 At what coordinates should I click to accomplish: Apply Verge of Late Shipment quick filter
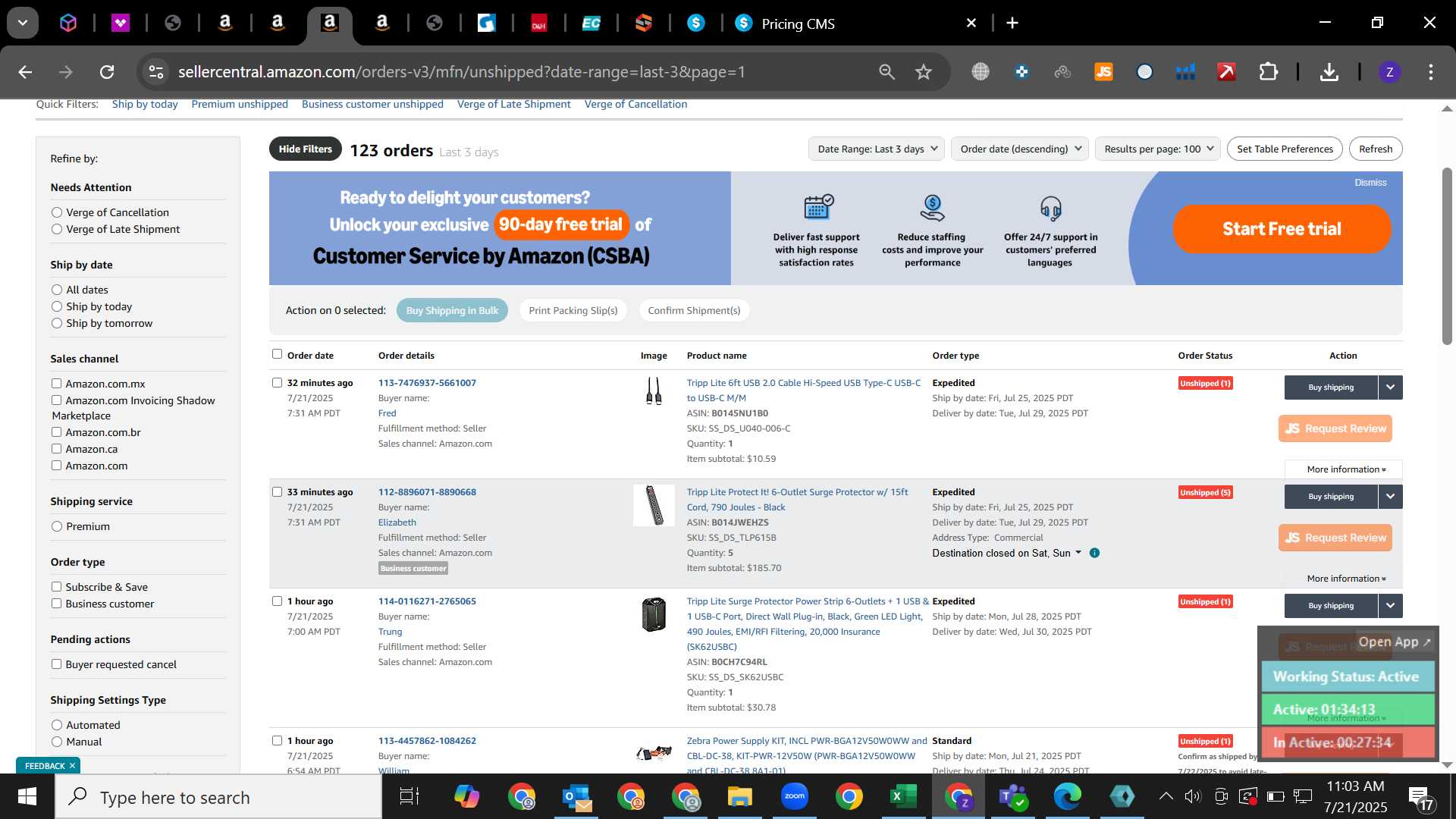pyautogui.click(x=514, y=105)
